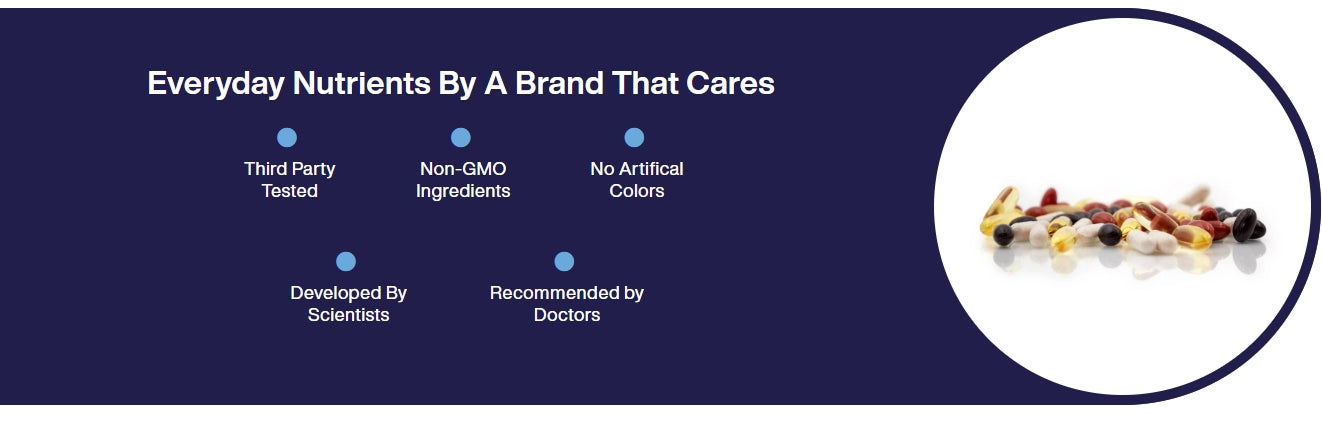The height and width of the screenshot is (421, 1322).
Task: Select the large black capsule at pile's right end
Action: [1244, 225]
